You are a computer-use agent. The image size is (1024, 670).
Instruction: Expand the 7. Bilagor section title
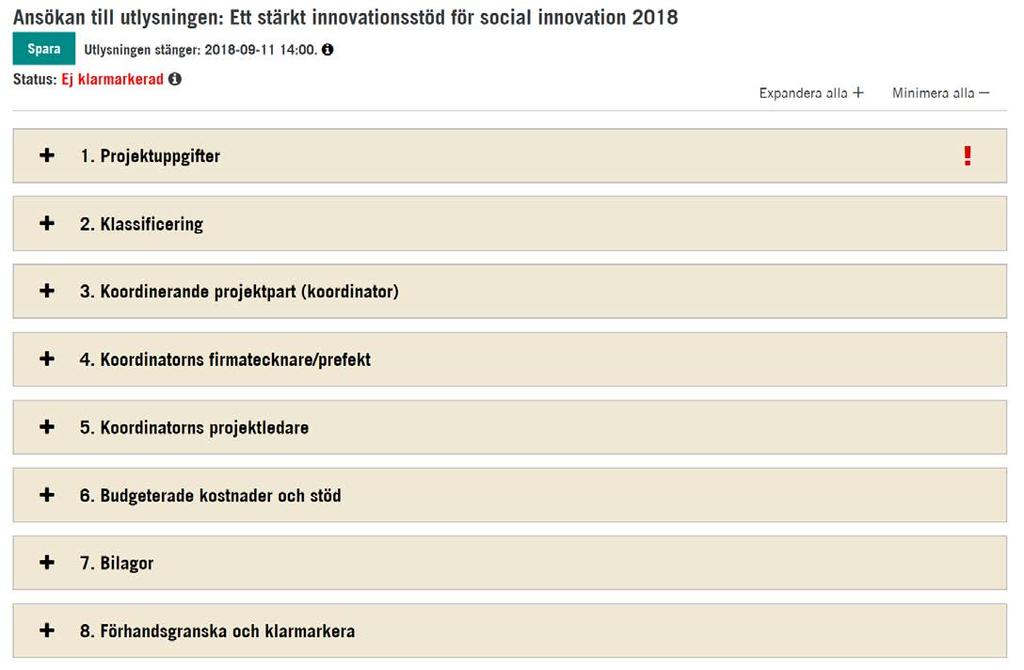tap(117, 564)
